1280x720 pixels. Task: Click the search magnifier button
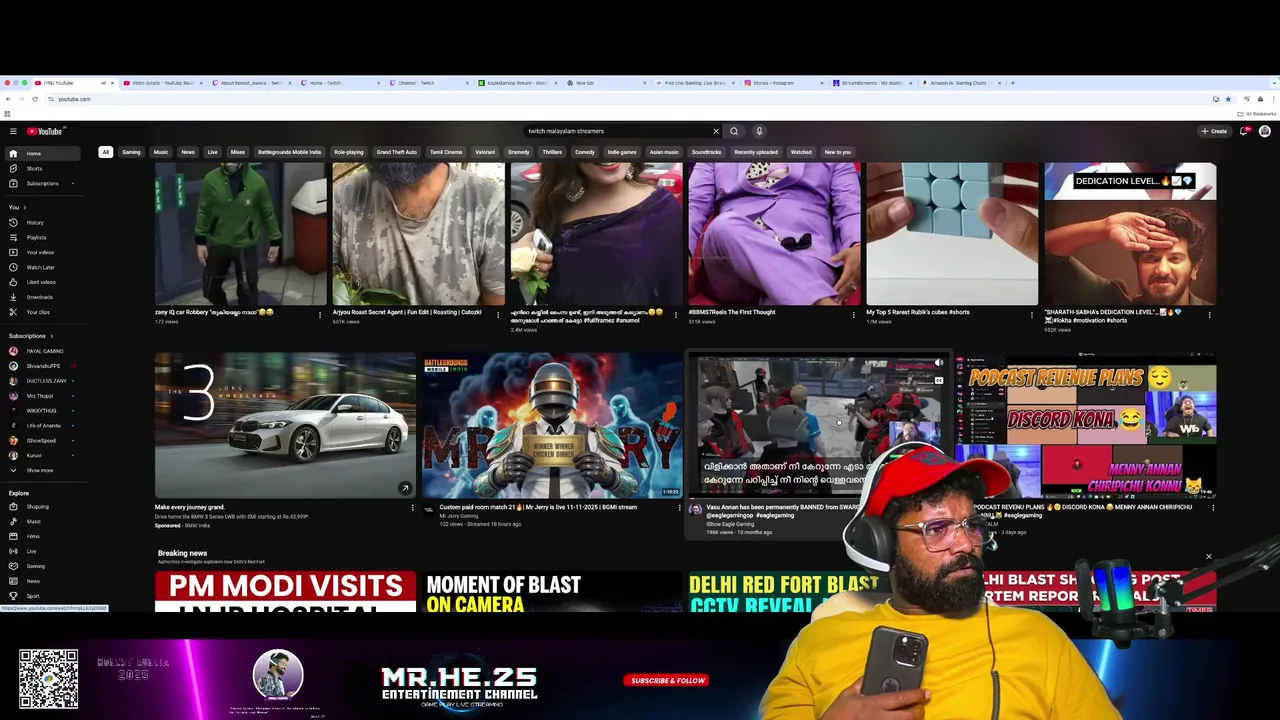click(x=734, y=131)
